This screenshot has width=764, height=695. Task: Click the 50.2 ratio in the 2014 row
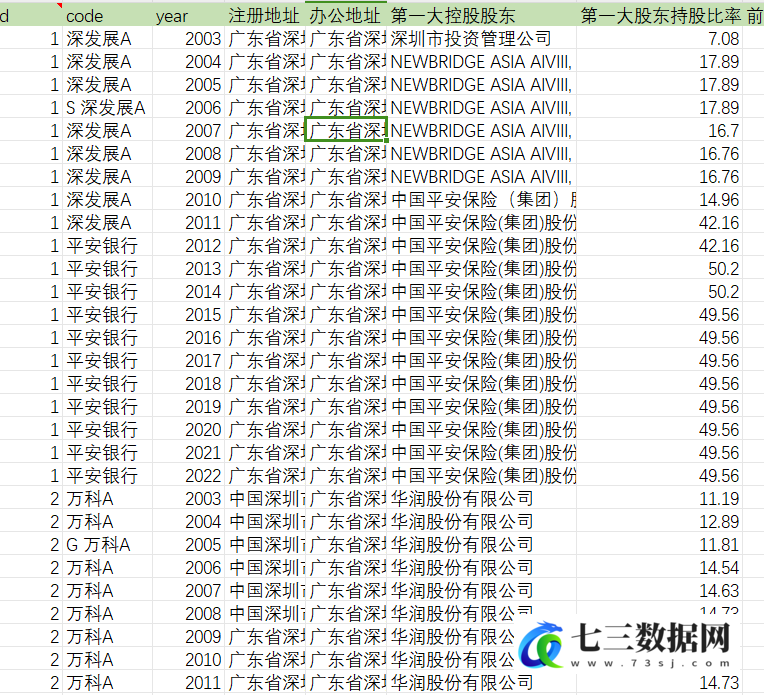pos(659,291)
